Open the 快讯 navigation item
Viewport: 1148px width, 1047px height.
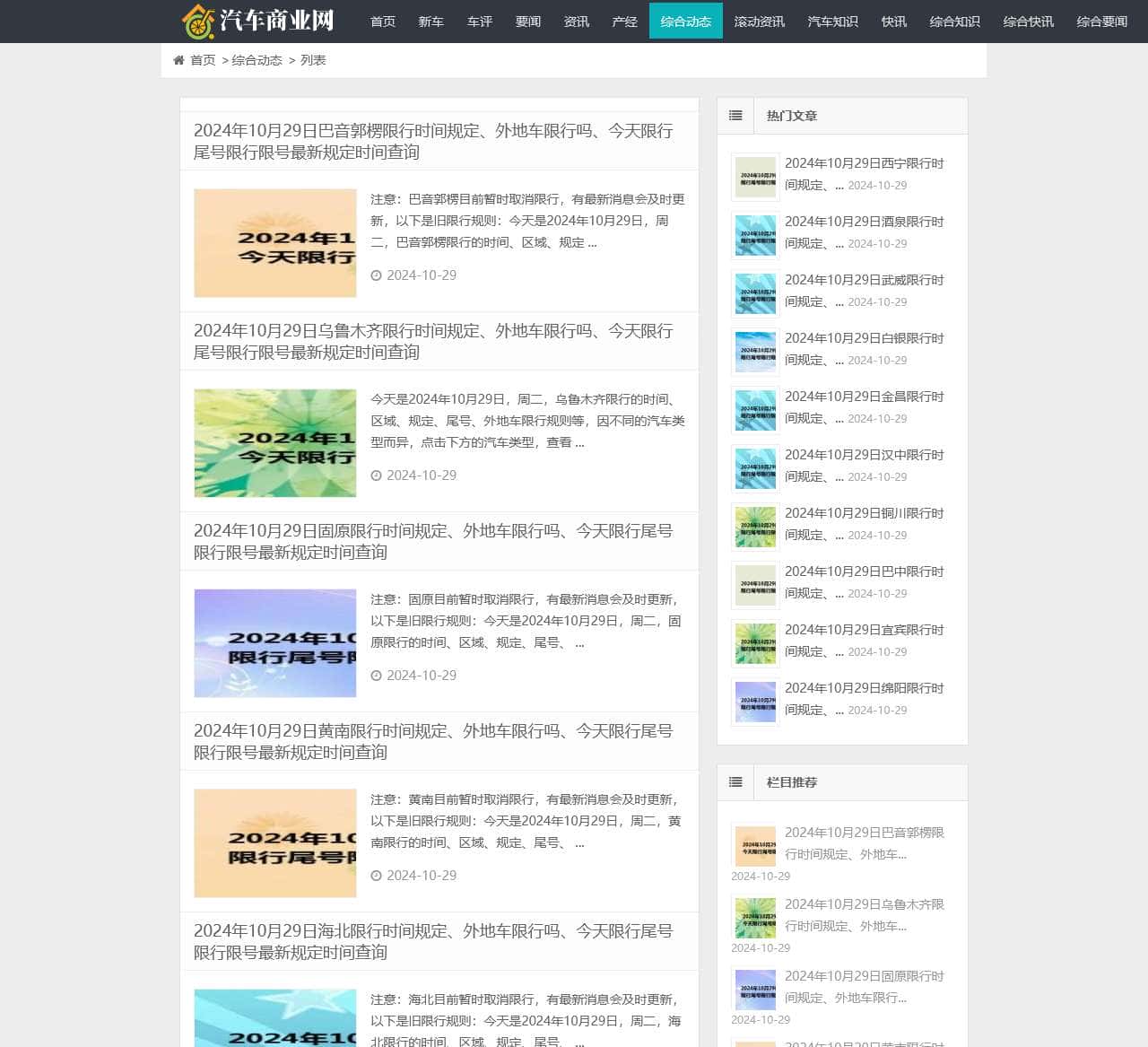tap(894, 22)
